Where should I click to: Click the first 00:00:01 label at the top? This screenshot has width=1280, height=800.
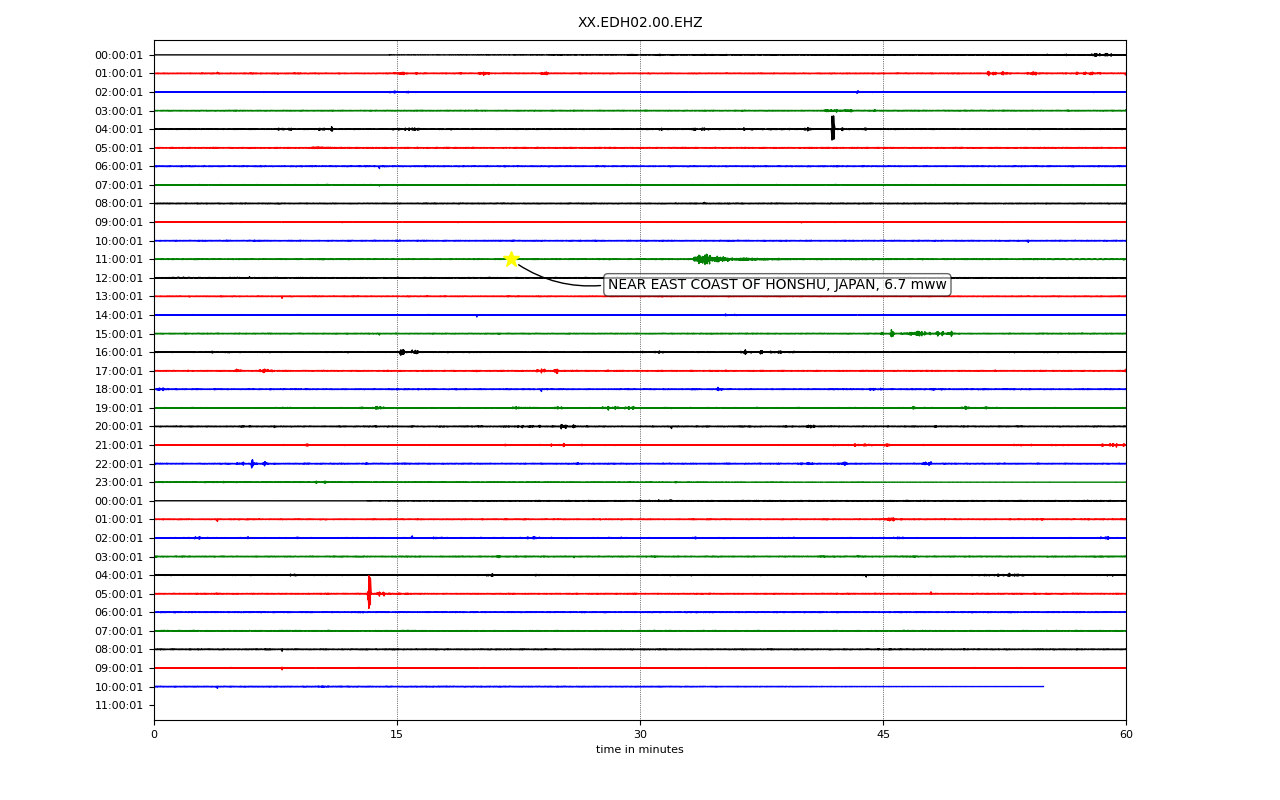click(x=119, y=55)
